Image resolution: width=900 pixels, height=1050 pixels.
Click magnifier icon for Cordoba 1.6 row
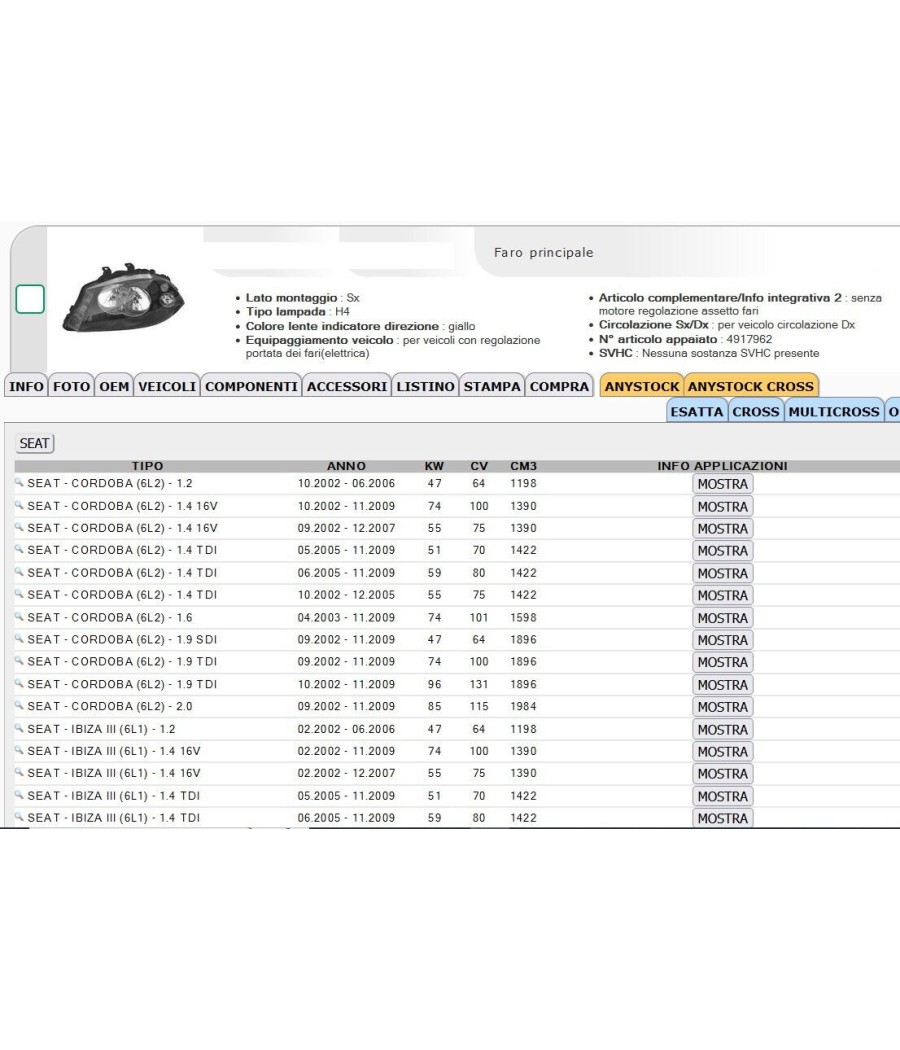[19, 617]
